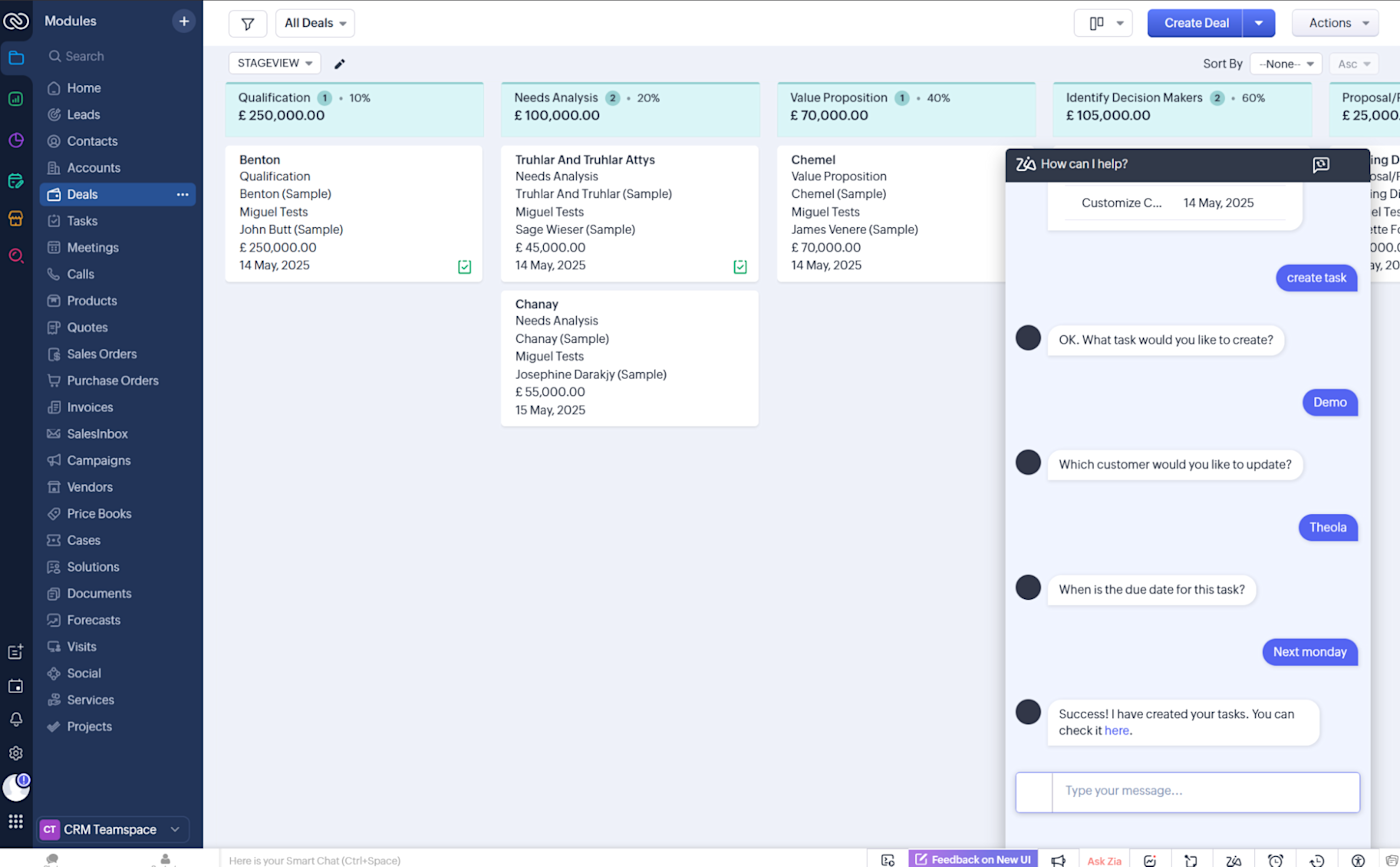This screenshot has height=867, width=1400.
Task: Open the orange Marketplace store icon
Action: (16, 218)
